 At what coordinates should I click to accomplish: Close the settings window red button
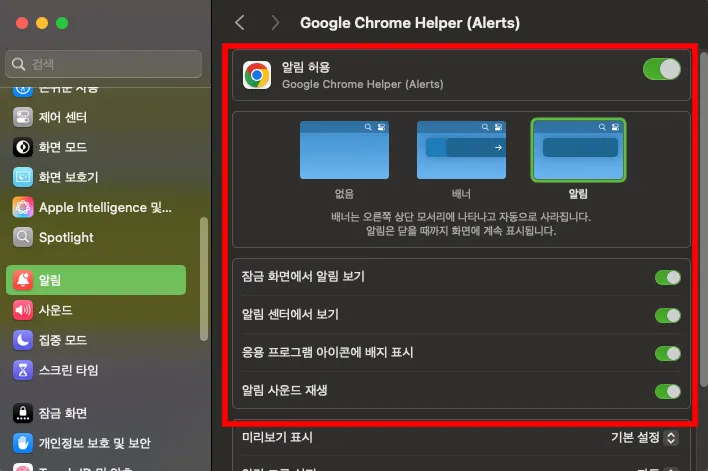(22, 23)
